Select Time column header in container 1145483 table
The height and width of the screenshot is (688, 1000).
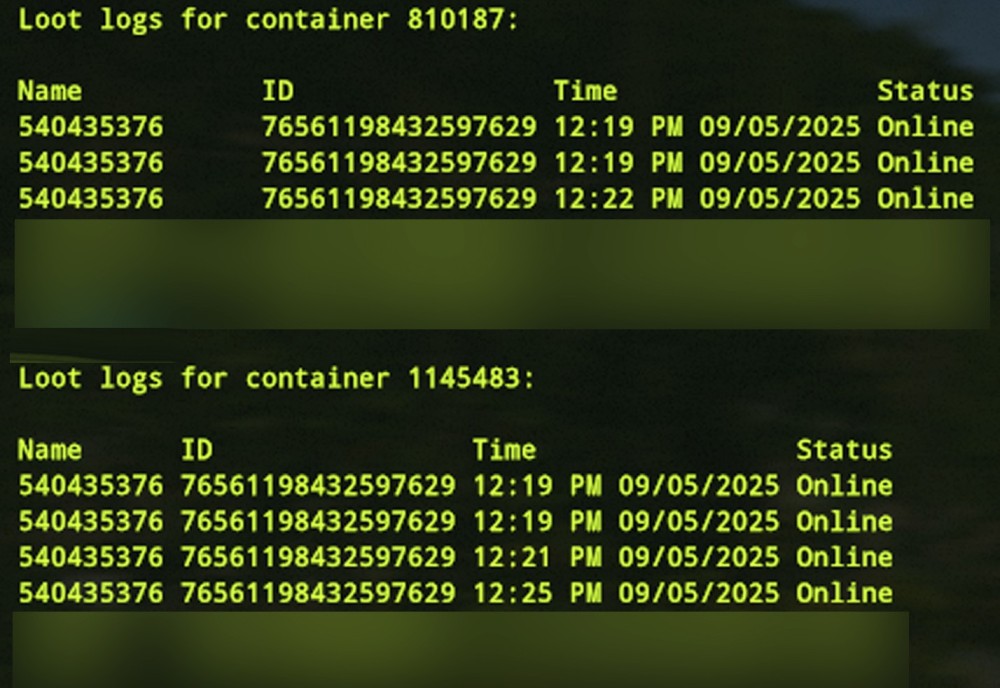[x=504, y=450]
